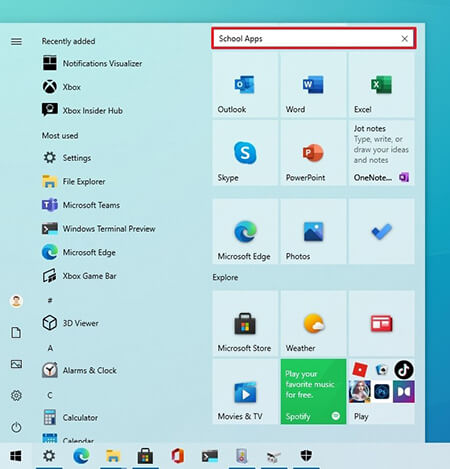The height and width of the screenshot is (469, 450).
Task: Open Settings from the taskbar
Action: tap(49, 456)
